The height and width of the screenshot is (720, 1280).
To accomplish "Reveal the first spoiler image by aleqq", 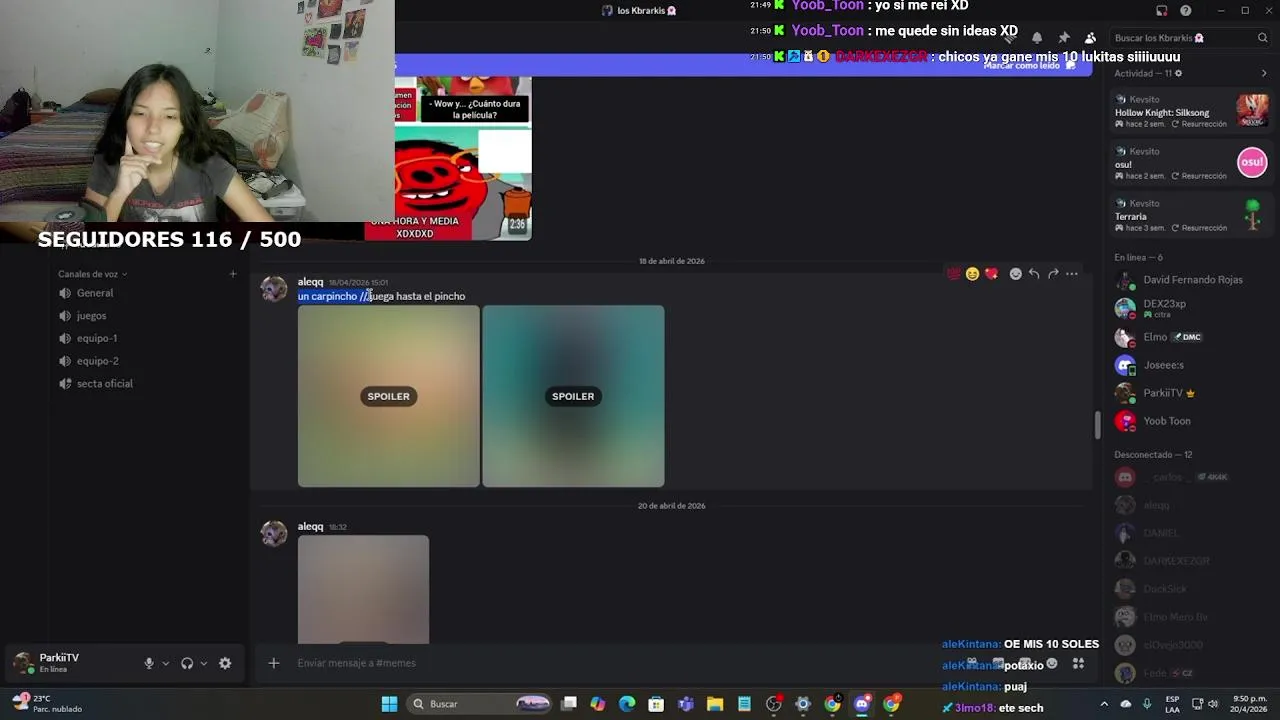I will pos(388,396).
